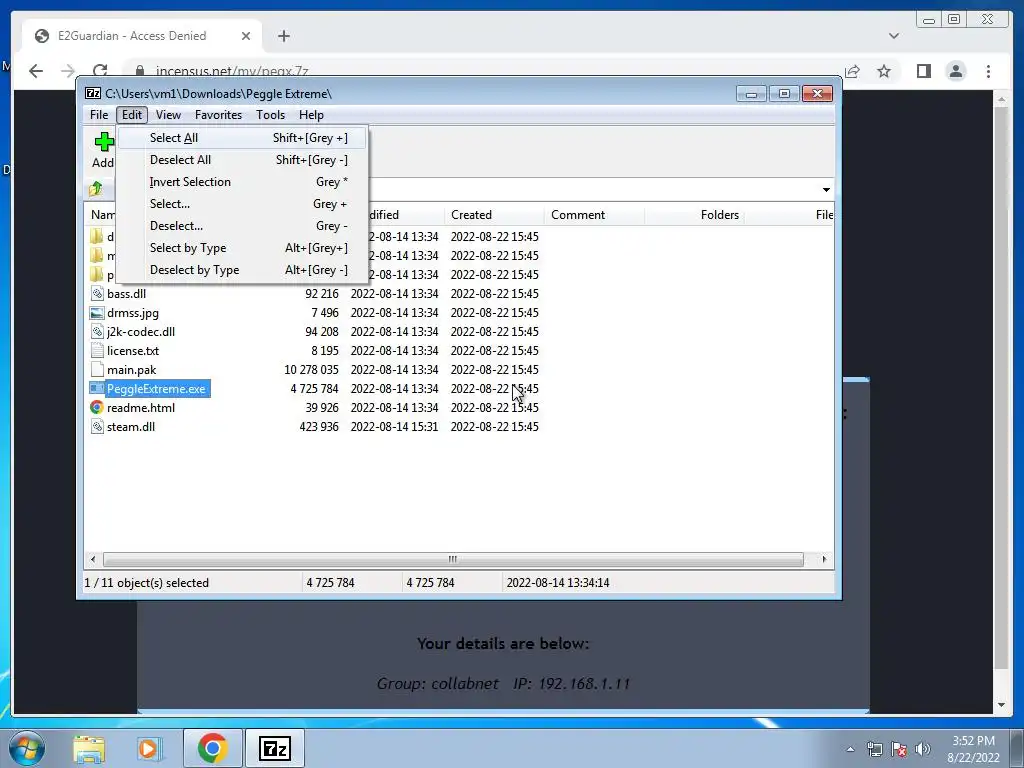Click Chrome's reload page icon
Screen dimensions: 1024x768
(100, 71)
